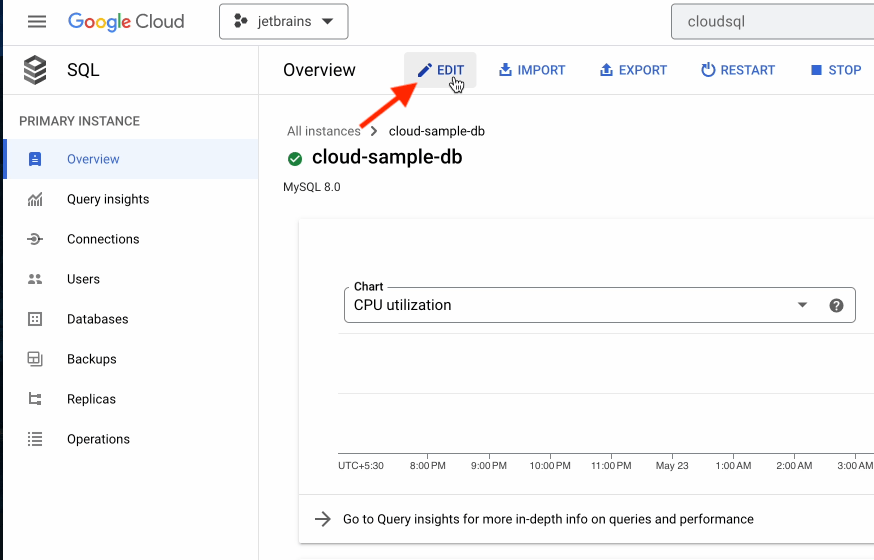Click the Replicas icon in sidebar
The width and height of the screenshot is (874, 560).
click(35, 399)
